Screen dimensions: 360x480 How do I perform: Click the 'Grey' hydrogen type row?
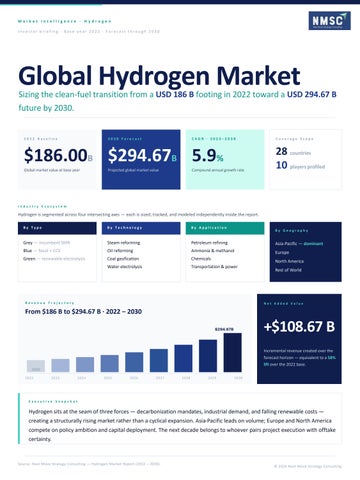pyautogui.click(x=46, y=243)
